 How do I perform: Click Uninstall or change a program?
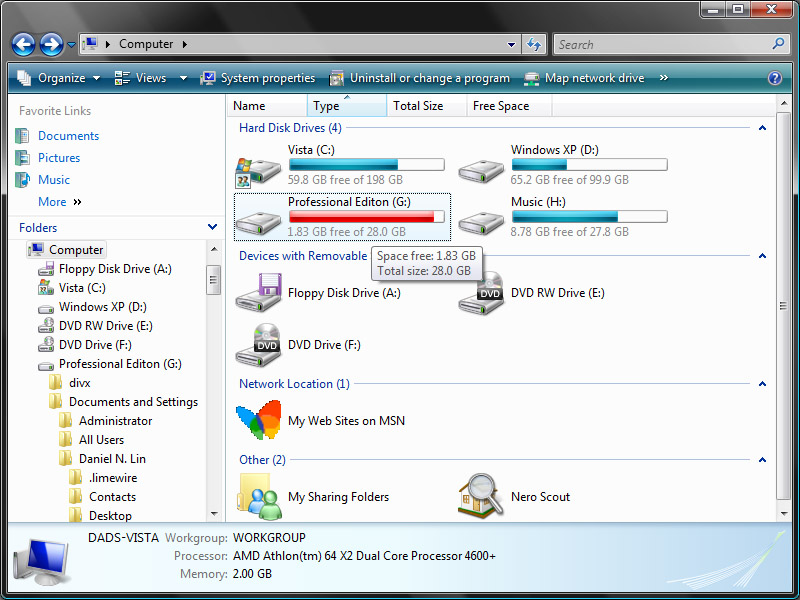pos(419,78)
